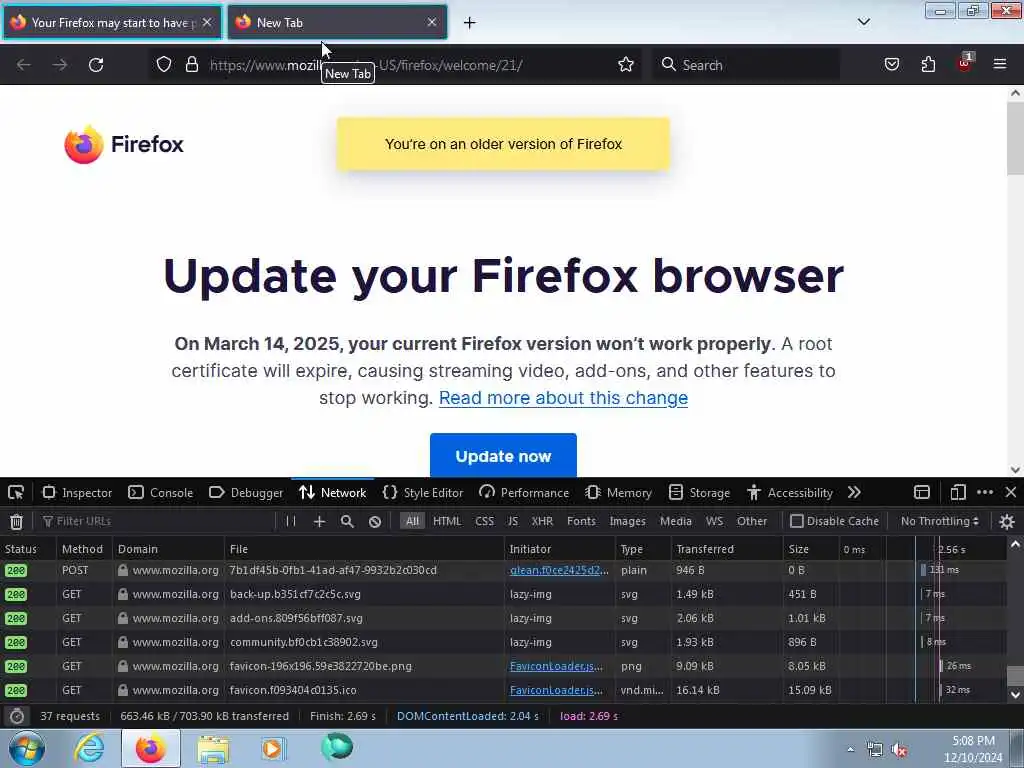Sort by the Status column header

point(27,549)
